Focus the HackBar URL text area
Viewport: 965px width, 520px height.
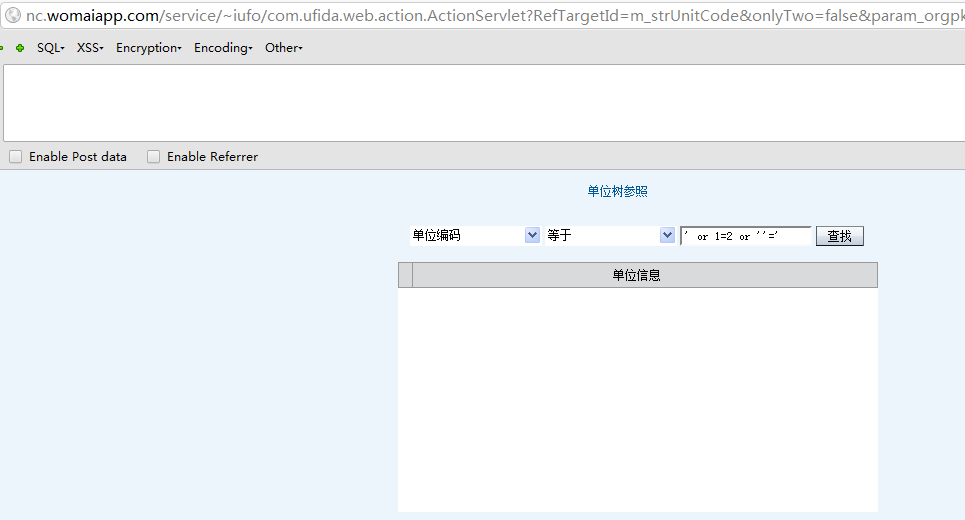(x=484, y=103)
